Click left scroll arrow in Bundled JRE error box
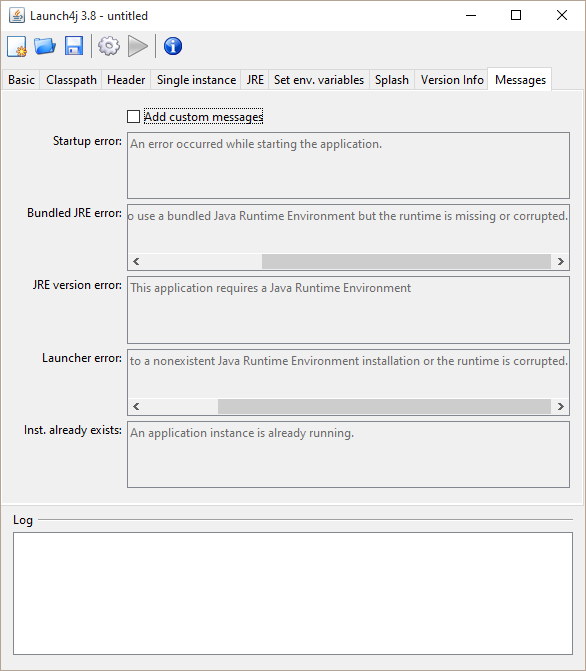 pyautogui.click(x=136, y=261)
